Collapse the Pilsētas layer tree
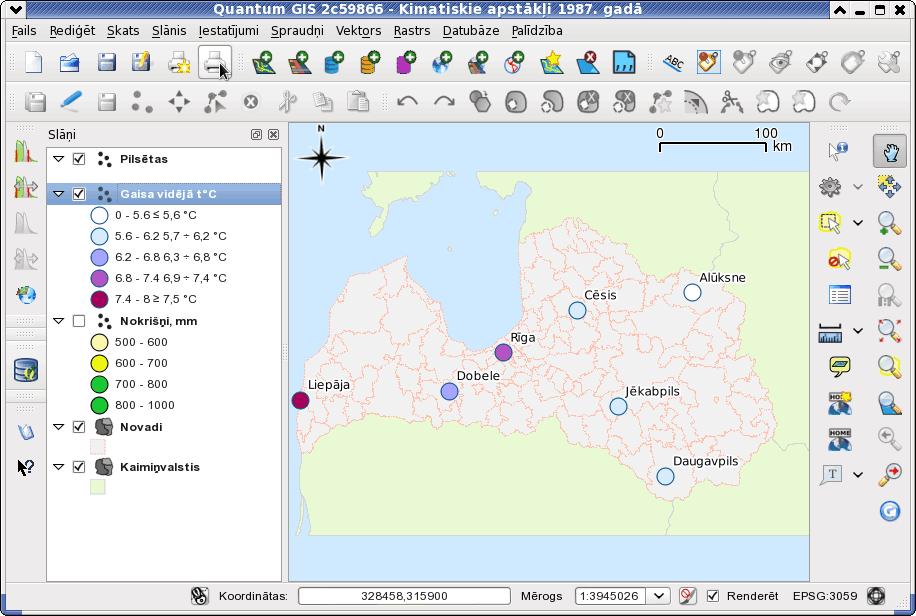 pos(58,159)
